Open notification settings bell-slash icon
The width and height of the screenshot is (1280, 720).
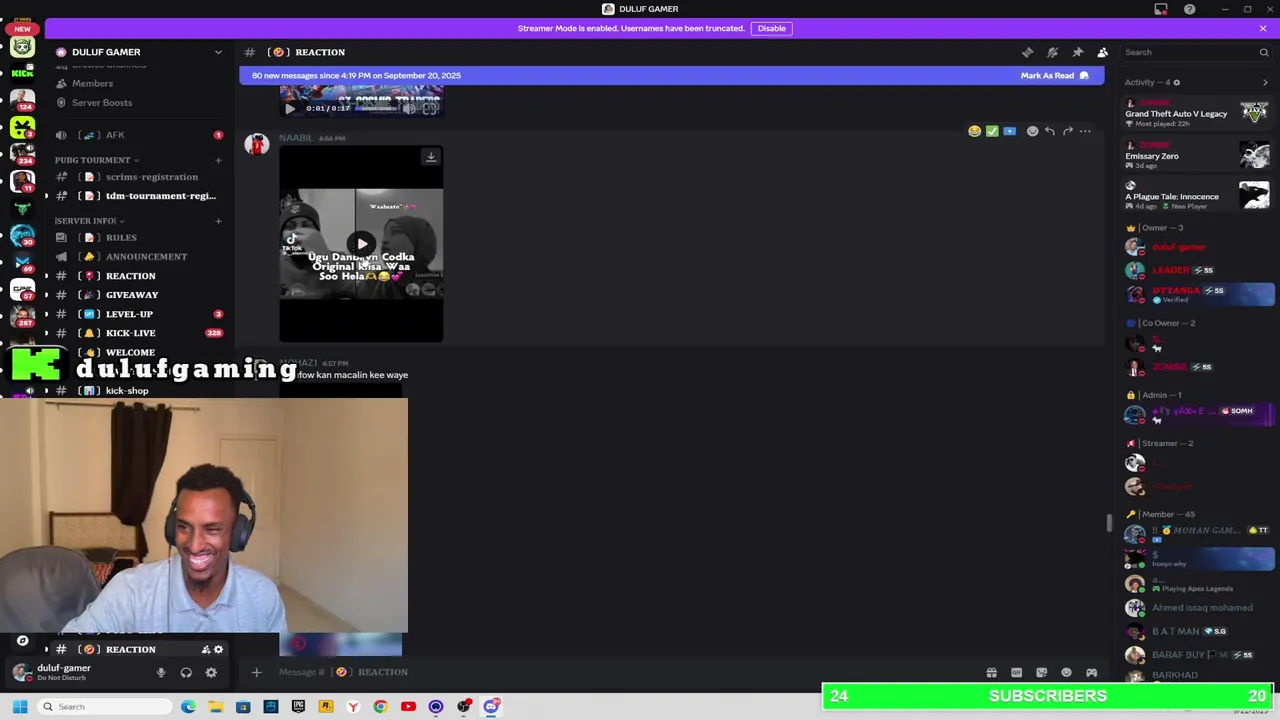click(1052, 52)
